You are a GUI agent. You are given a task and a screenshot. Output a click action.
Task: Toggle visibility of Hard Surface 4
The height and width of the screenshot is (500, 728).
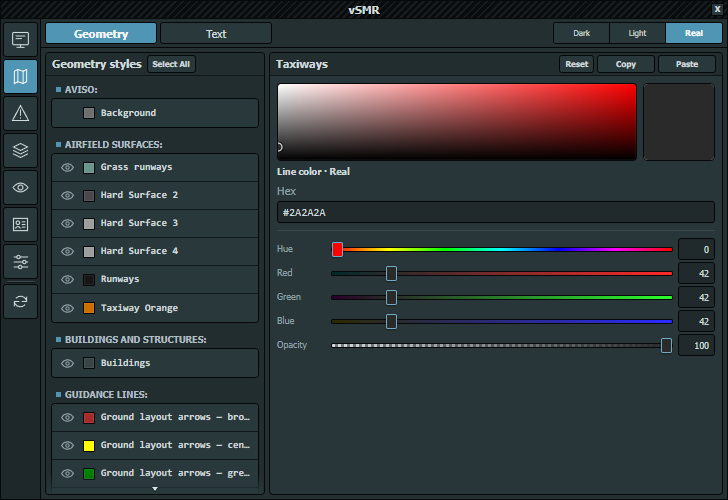[67, 251]
